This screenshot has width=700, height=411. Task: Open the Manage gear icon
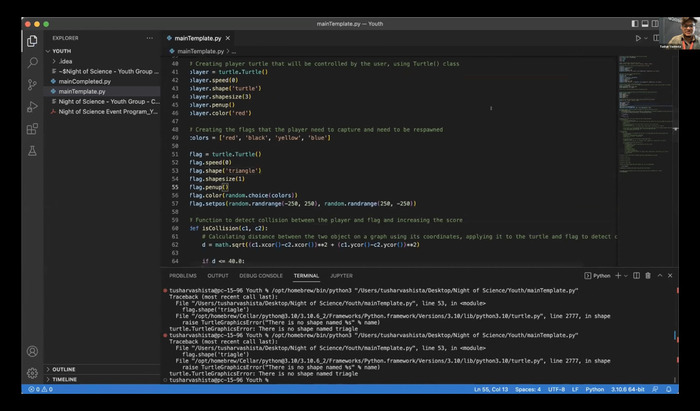click(32, 372)
